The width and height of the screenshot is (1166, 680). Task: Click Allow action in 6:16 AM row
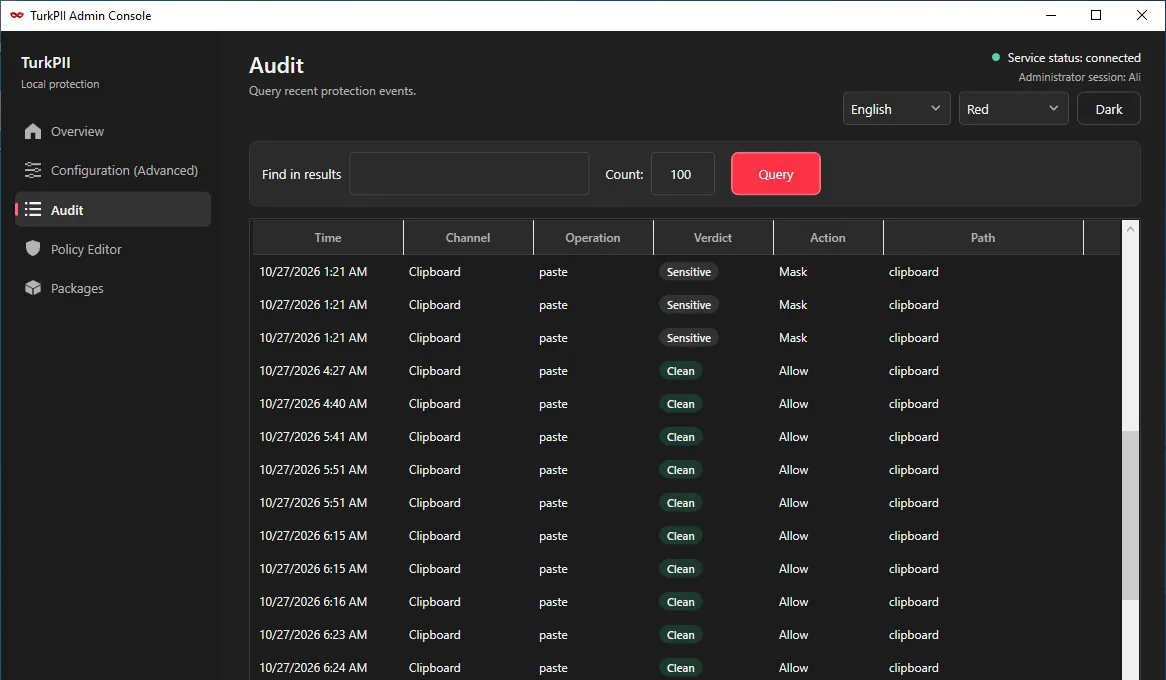[x=793, y=601]
